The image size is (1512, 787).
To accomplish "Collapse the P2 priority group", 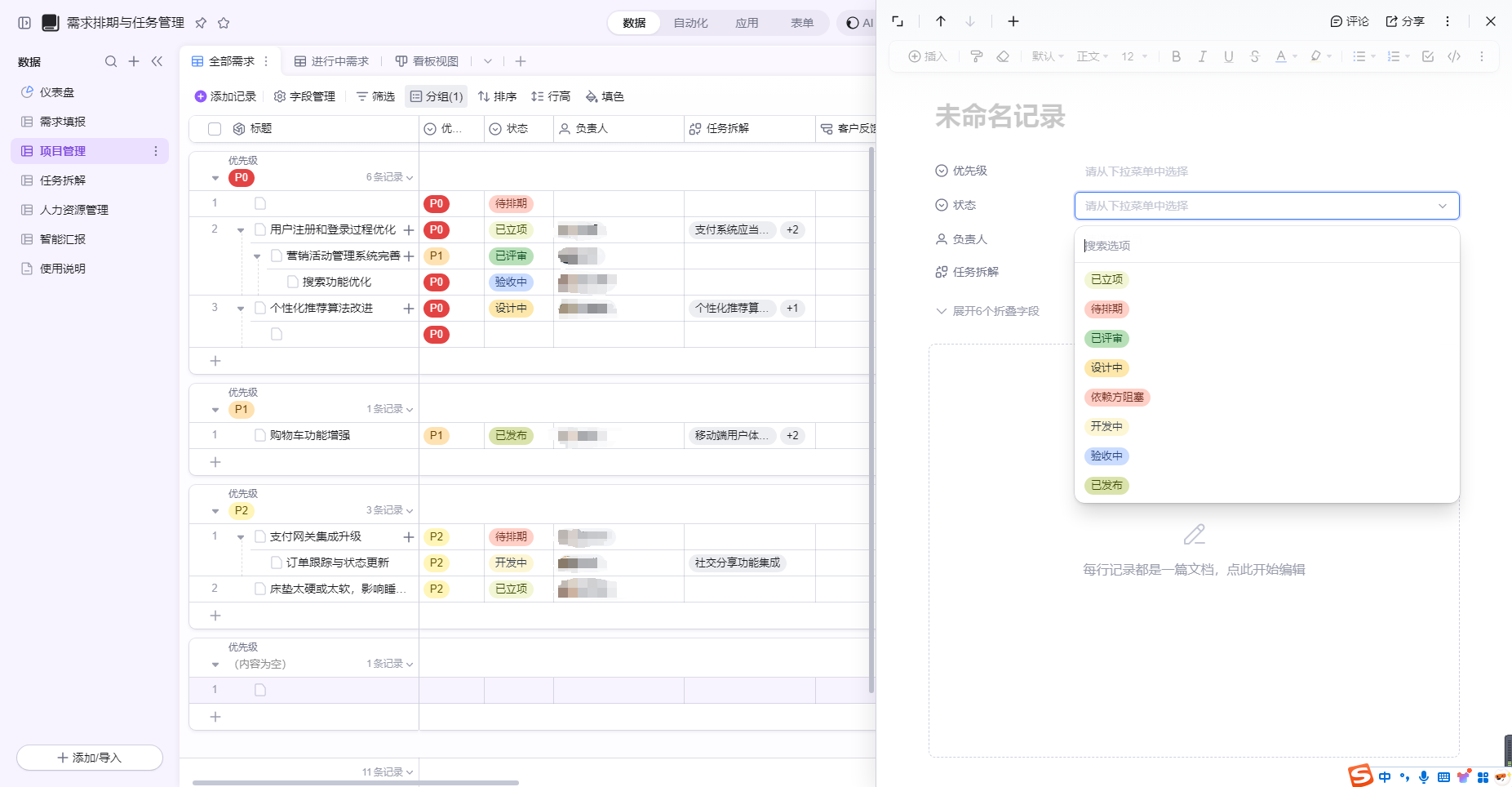I will pos(215,511).
